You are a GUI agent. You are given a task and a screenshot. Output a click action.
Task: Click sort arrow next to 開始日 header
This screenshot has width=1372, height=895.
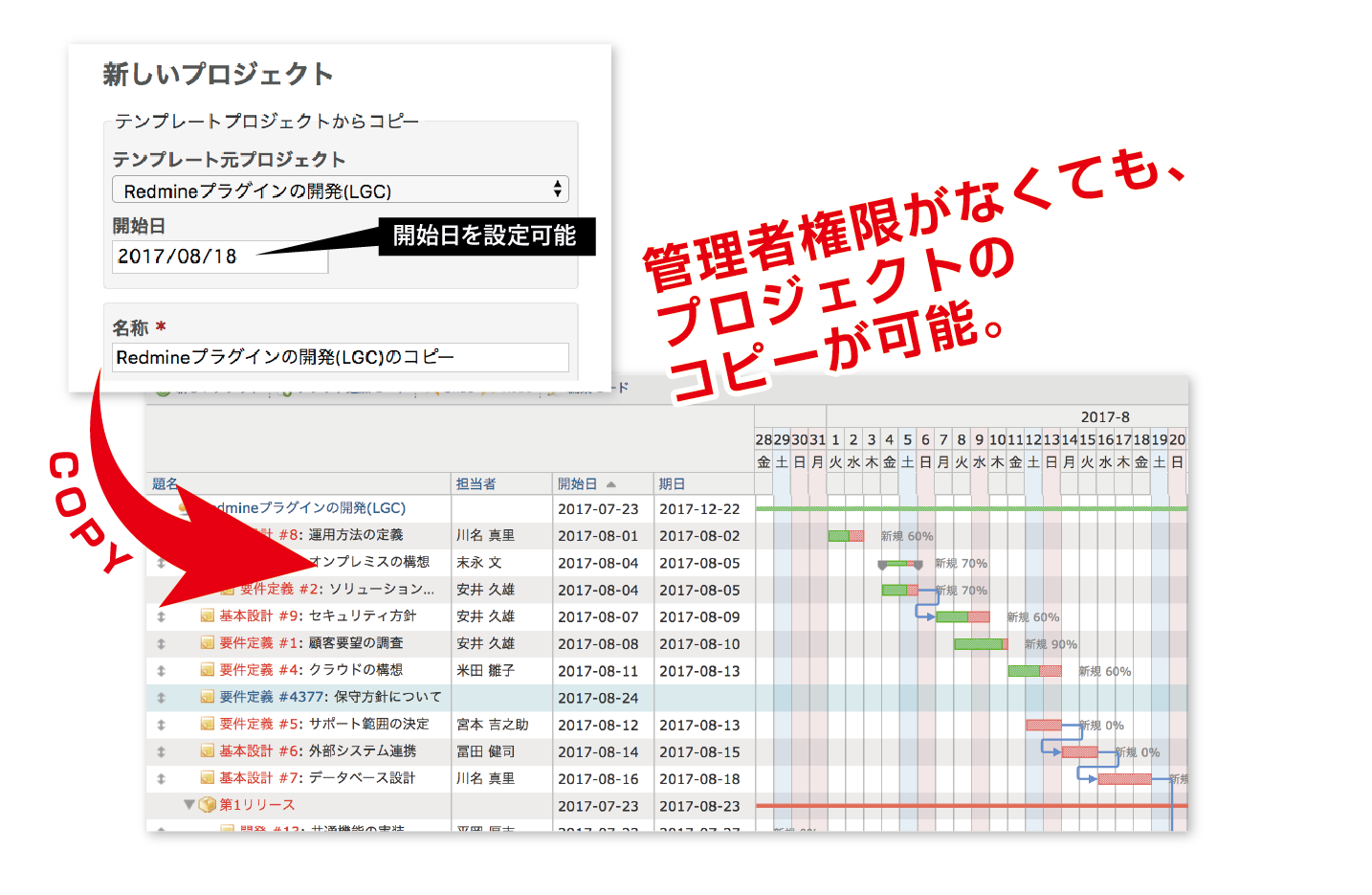pyautogui.click(x=611, y=484)
